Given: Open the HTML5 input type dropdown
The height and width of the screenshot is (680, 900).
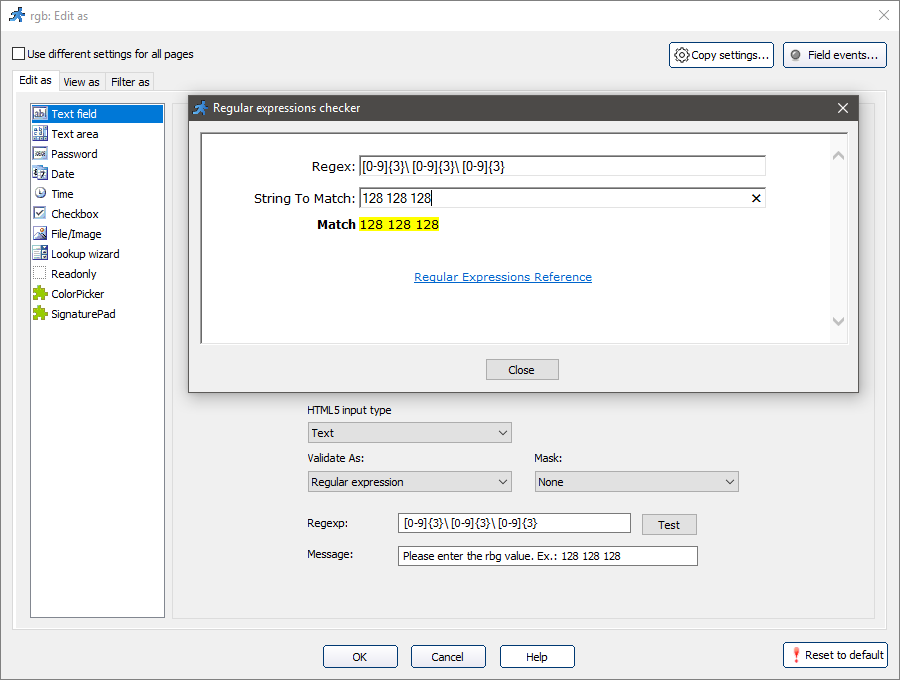Looking at the screenshot, I should pos(410,433).
